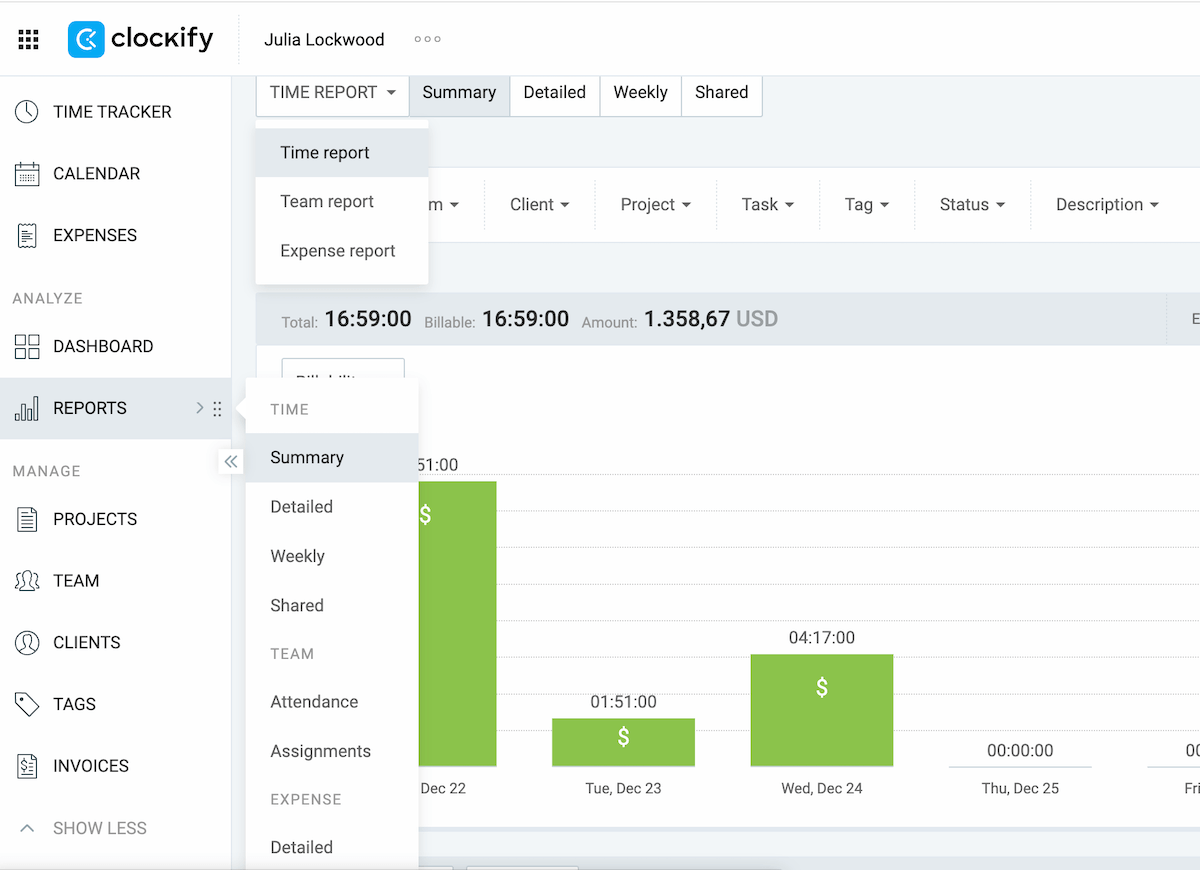The image size is (1200, 870).
Task: Click the SHOW LESS link
Action: [x=100, y=828]
